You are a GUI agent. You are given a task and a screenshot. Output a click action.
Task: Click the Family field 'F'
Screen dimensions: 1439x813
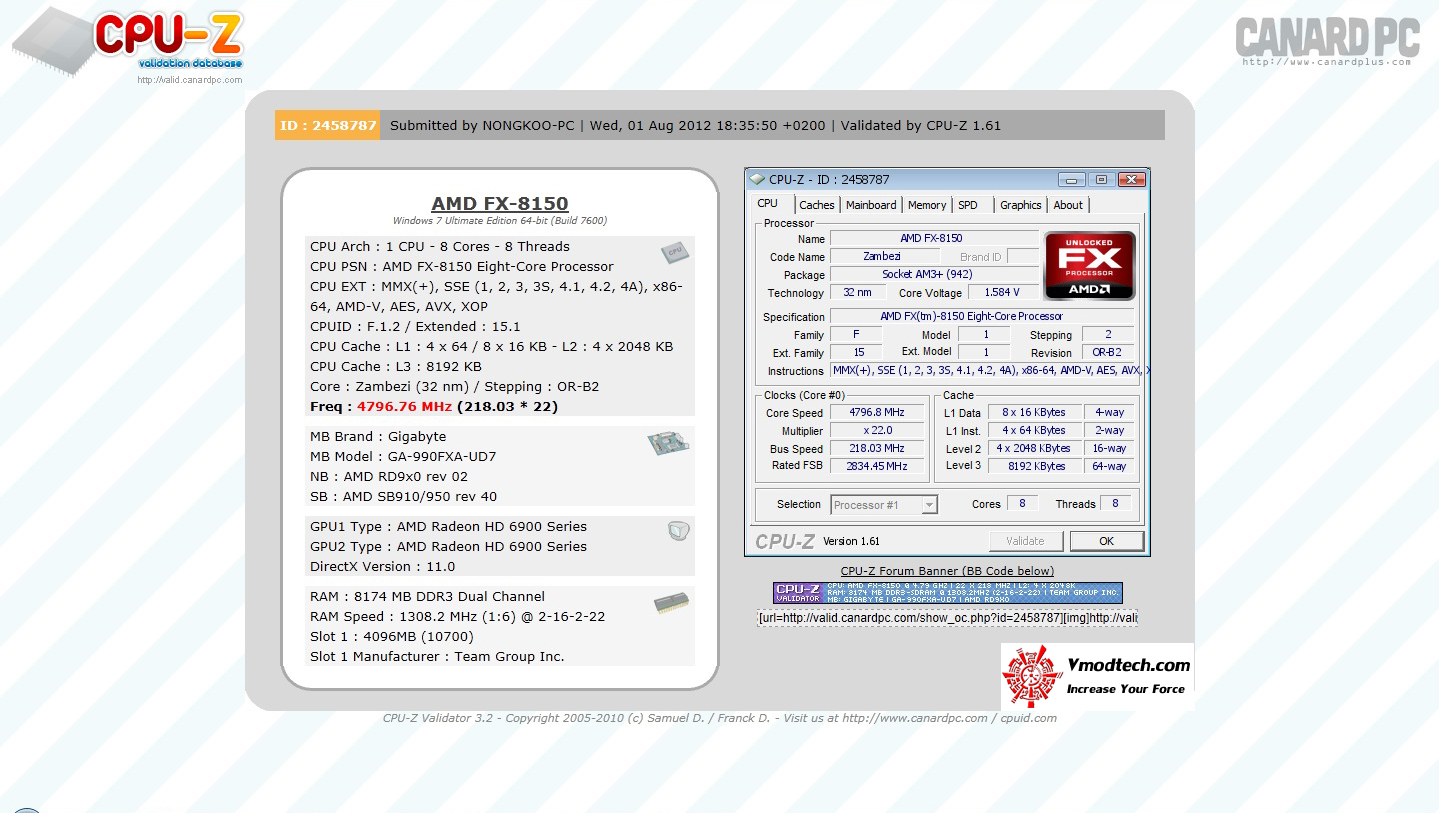pos(856,335)
